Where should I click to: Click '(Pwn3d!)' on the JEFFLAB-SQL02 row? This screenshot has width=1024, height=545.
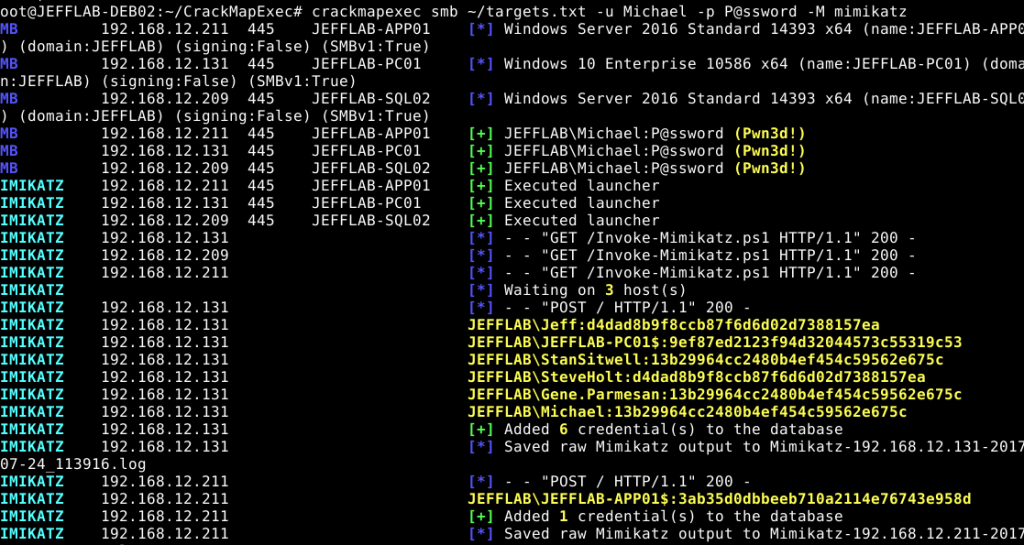click(x=769, y=168)
